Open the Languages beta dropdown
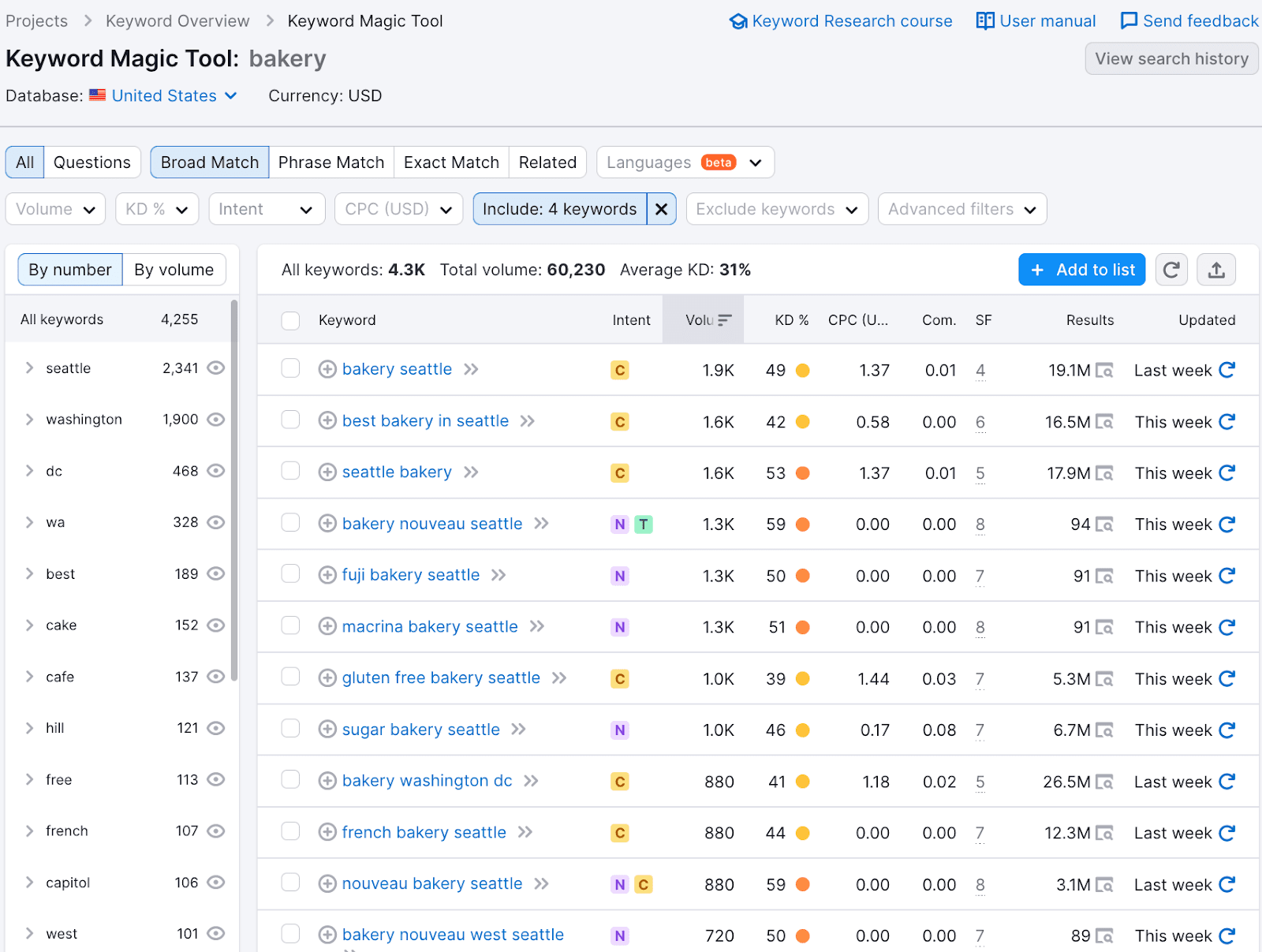 pyautogui.click(x=685, y=162)
